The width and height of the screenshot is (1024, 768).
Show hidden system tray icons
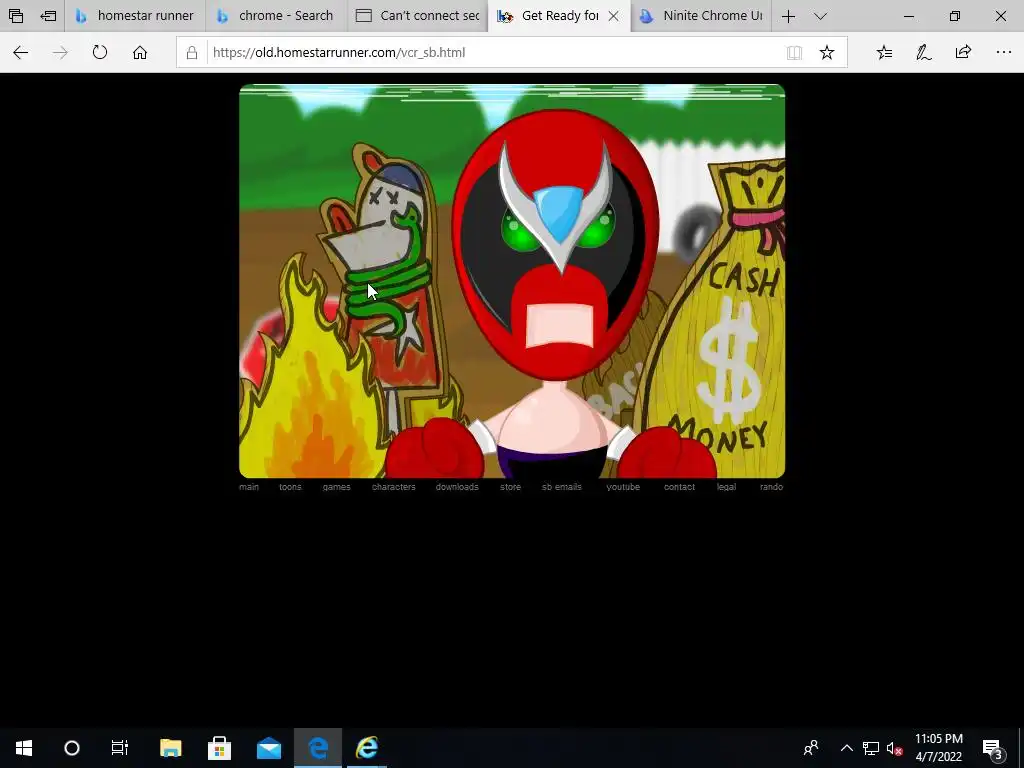[x=846, y=748]
